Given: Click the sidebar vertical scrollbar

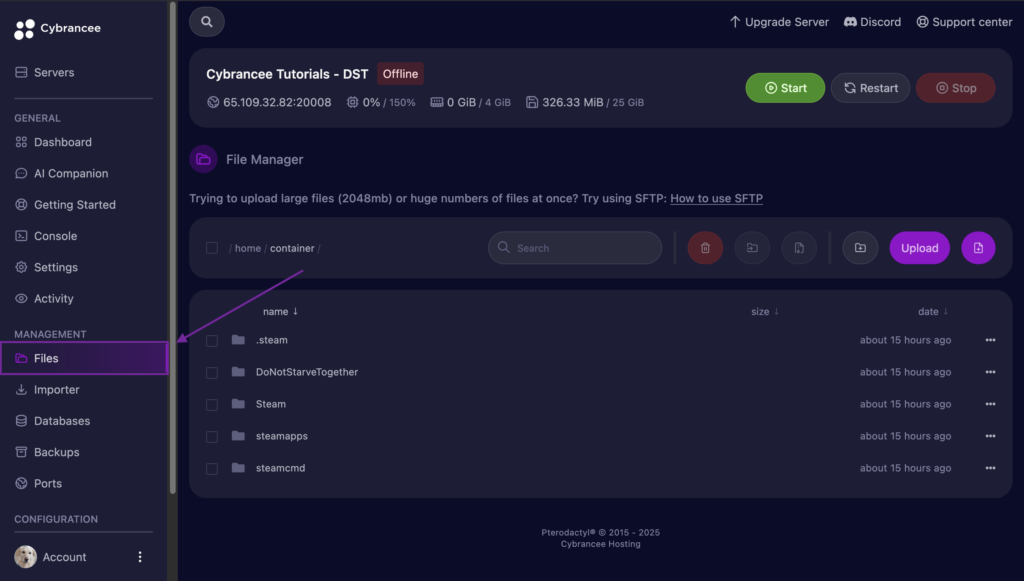Looking at the screenshot, I should [x=172, y=250].
